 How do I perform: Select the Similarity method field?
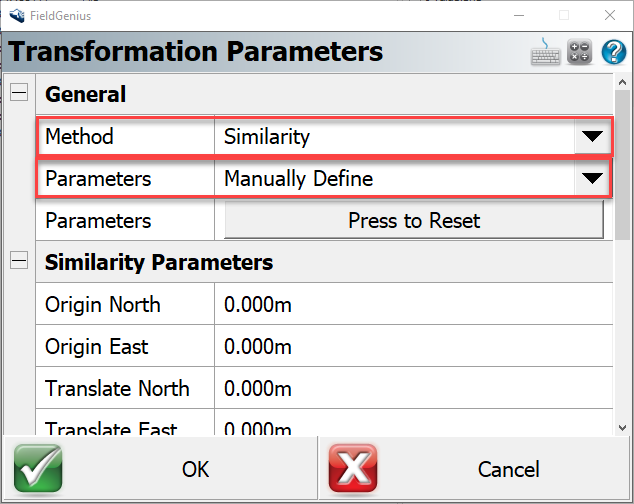pos(395,137)
